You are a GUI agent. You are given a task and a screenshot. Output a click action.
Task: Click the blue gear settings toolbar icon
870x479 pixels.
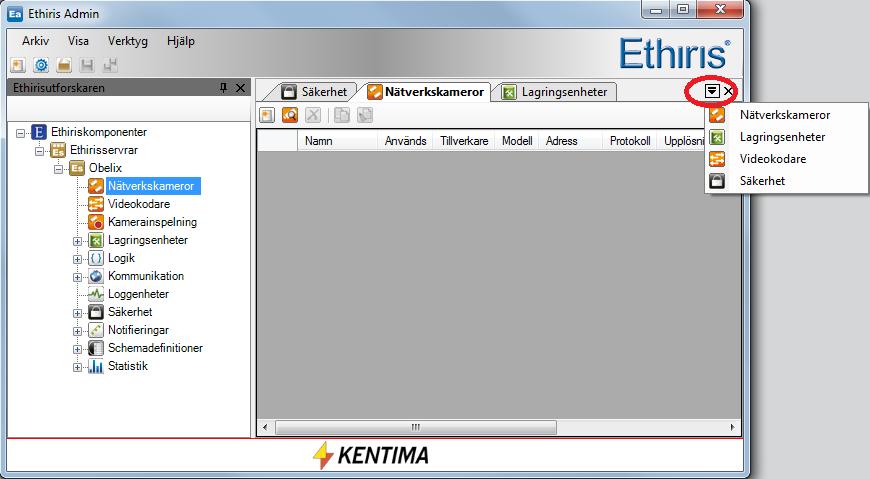41,65
